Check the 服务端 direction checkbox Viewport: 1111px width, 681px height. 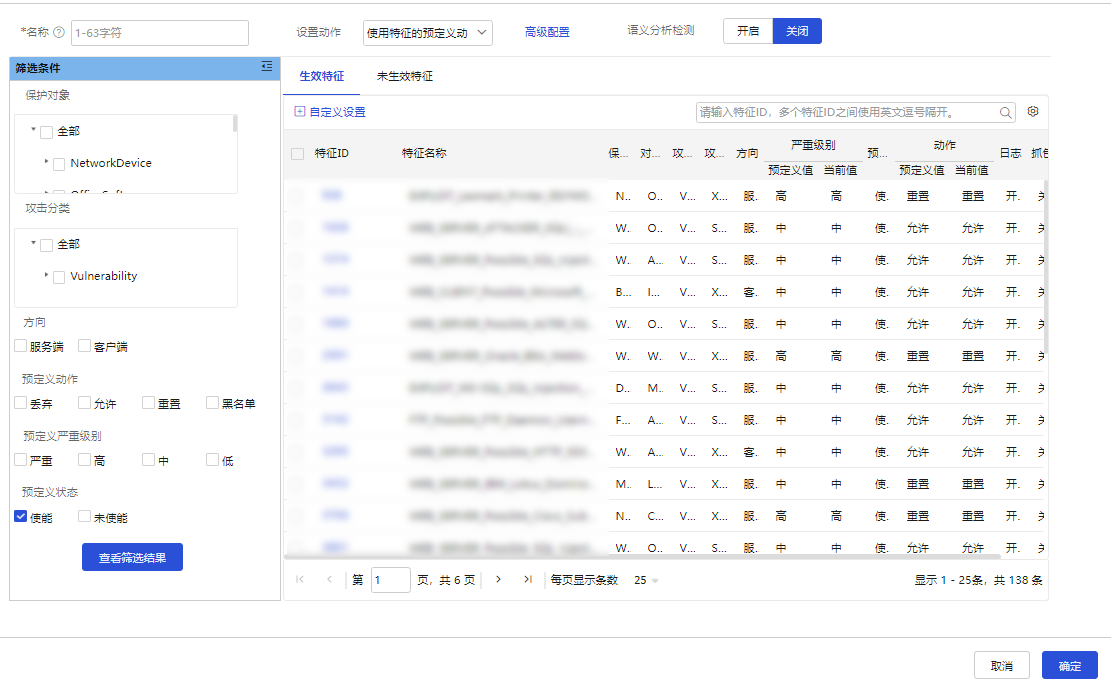(20, 346)
